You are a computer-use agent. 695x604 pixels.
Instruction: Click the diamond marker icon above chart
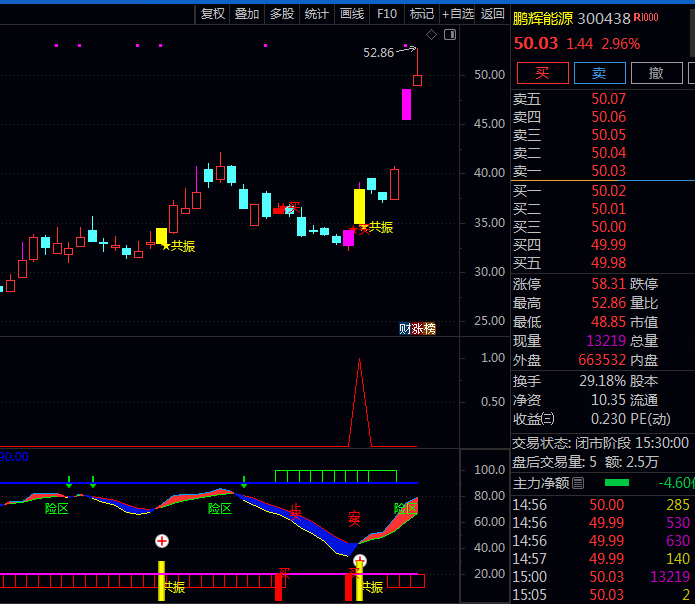[431, 35]
